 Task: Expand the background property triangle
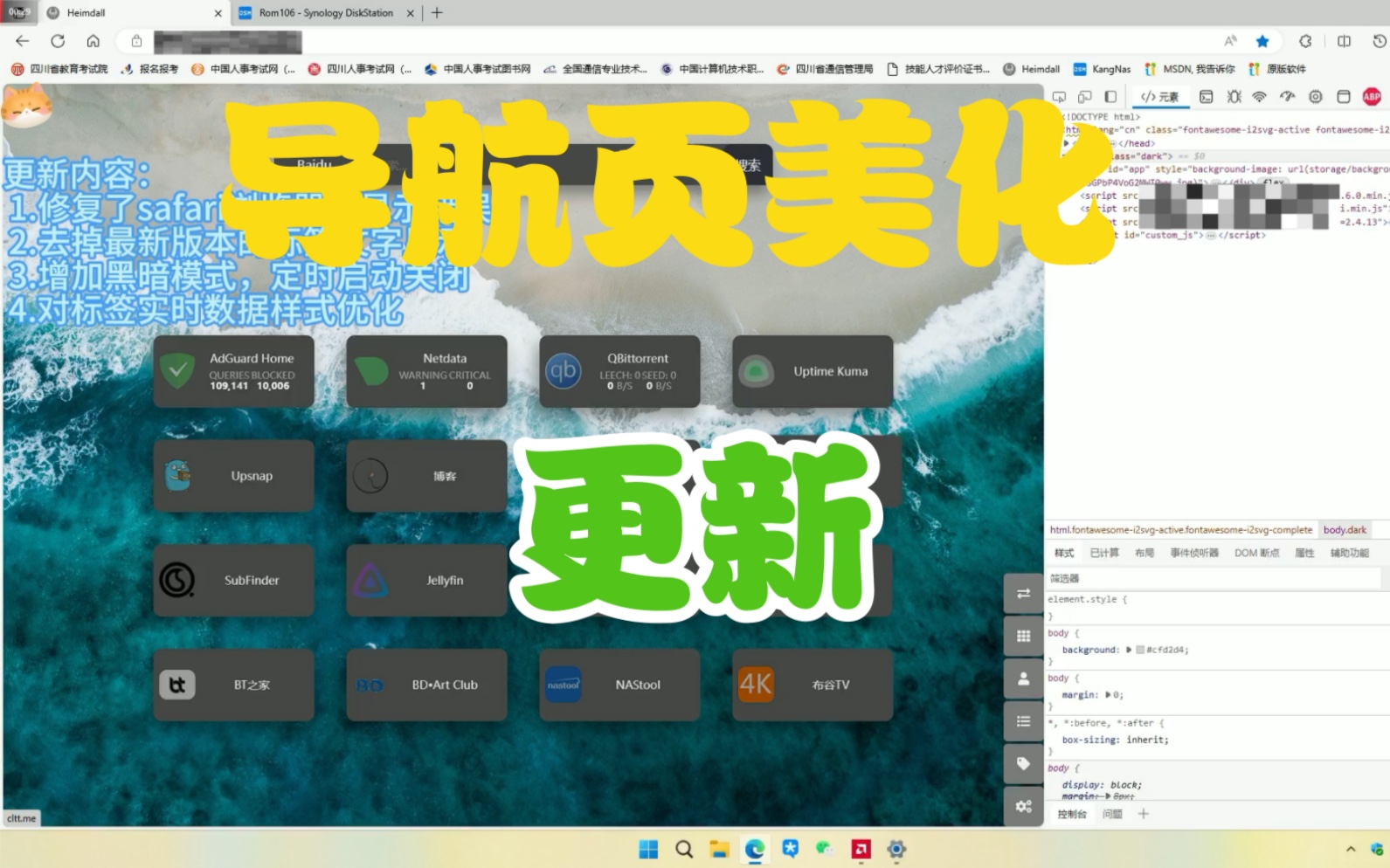[1129, 650]
